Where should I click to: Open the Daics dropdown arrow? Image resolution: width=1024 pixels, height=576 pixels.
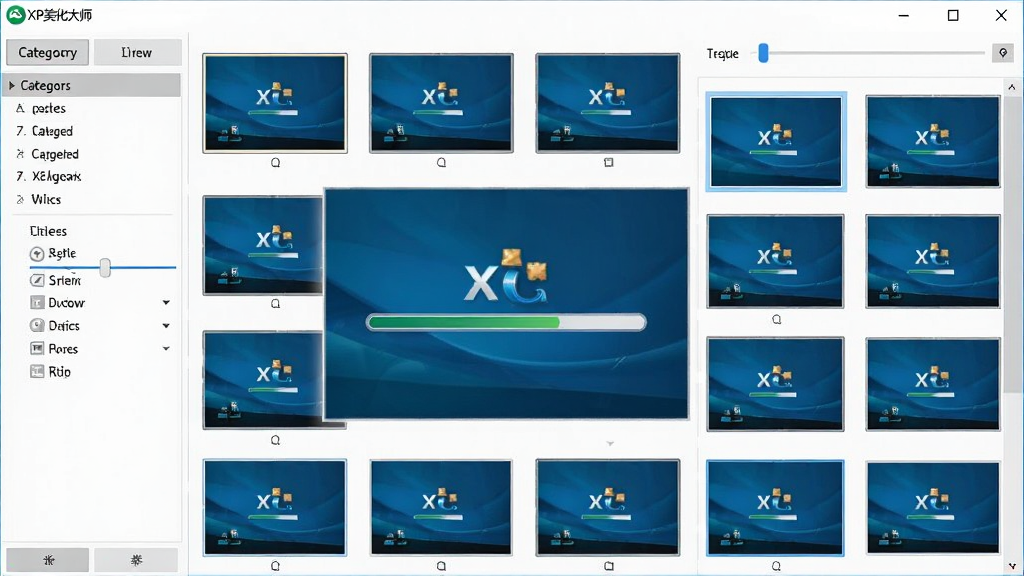[166, 325]
